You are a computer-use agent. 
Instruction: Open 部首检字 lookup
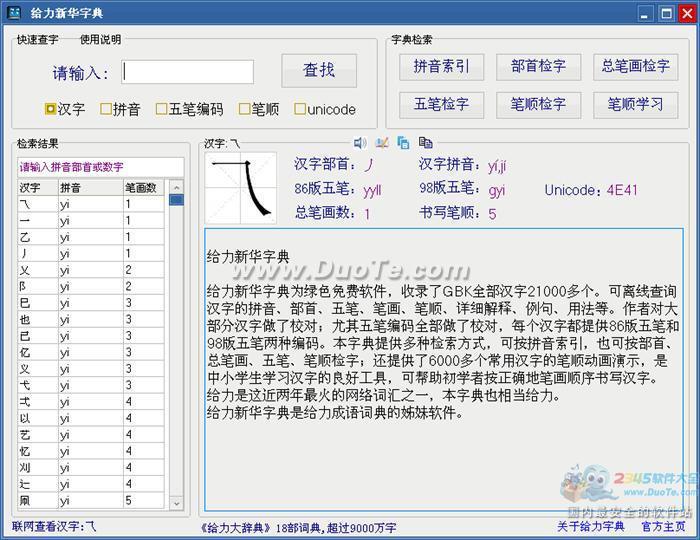click(x=538, y=67)
